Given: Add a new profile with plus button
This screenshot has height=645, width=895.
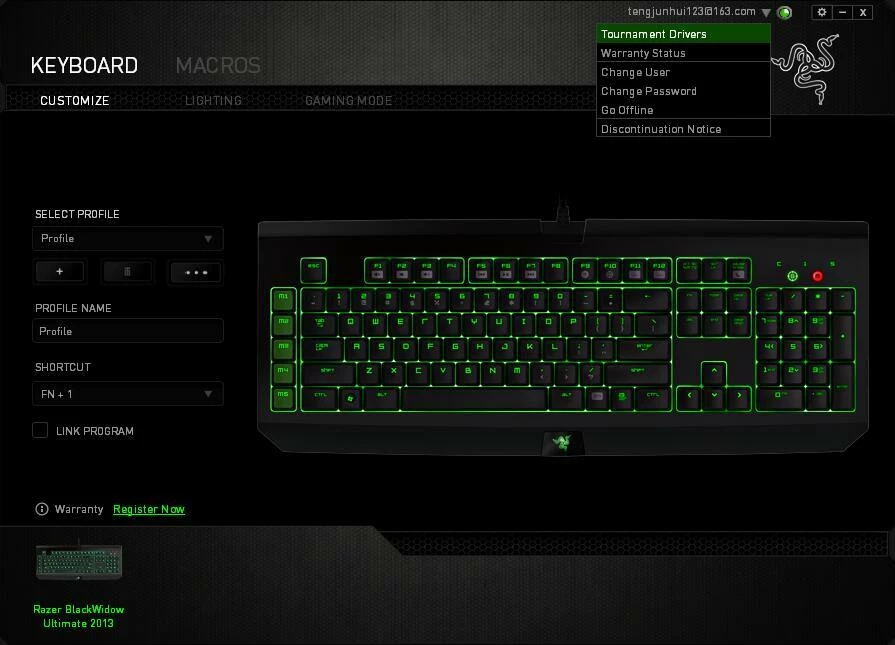Looking at the screenshot, I should (60, 272).
